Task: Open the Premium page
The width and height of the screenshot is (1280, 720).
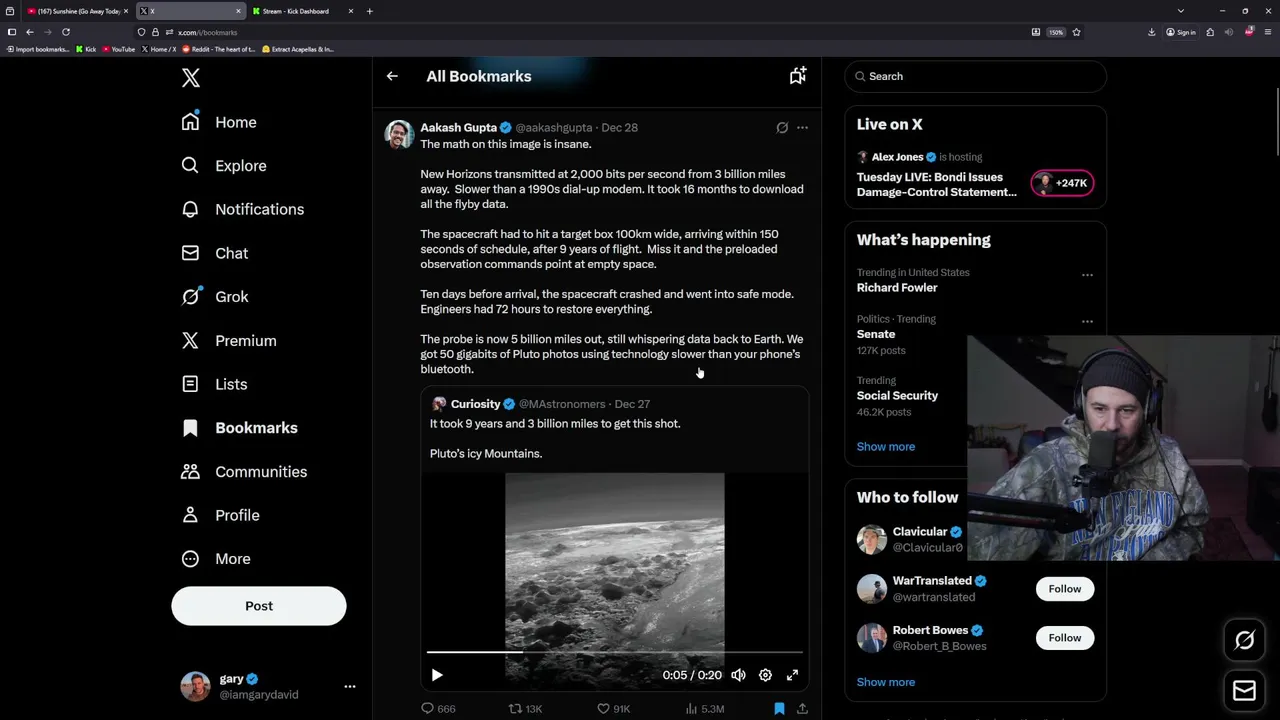Action: point(229,341)
